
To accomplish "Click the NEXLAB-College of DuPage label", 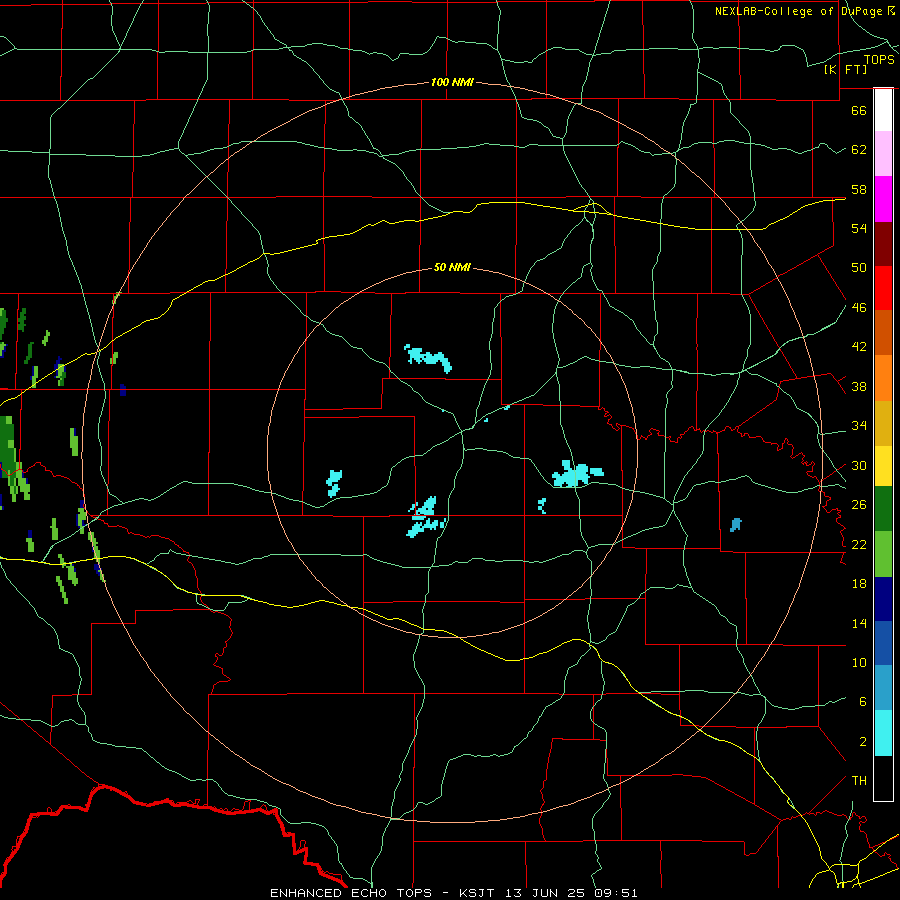I will (x=800, y=11).
